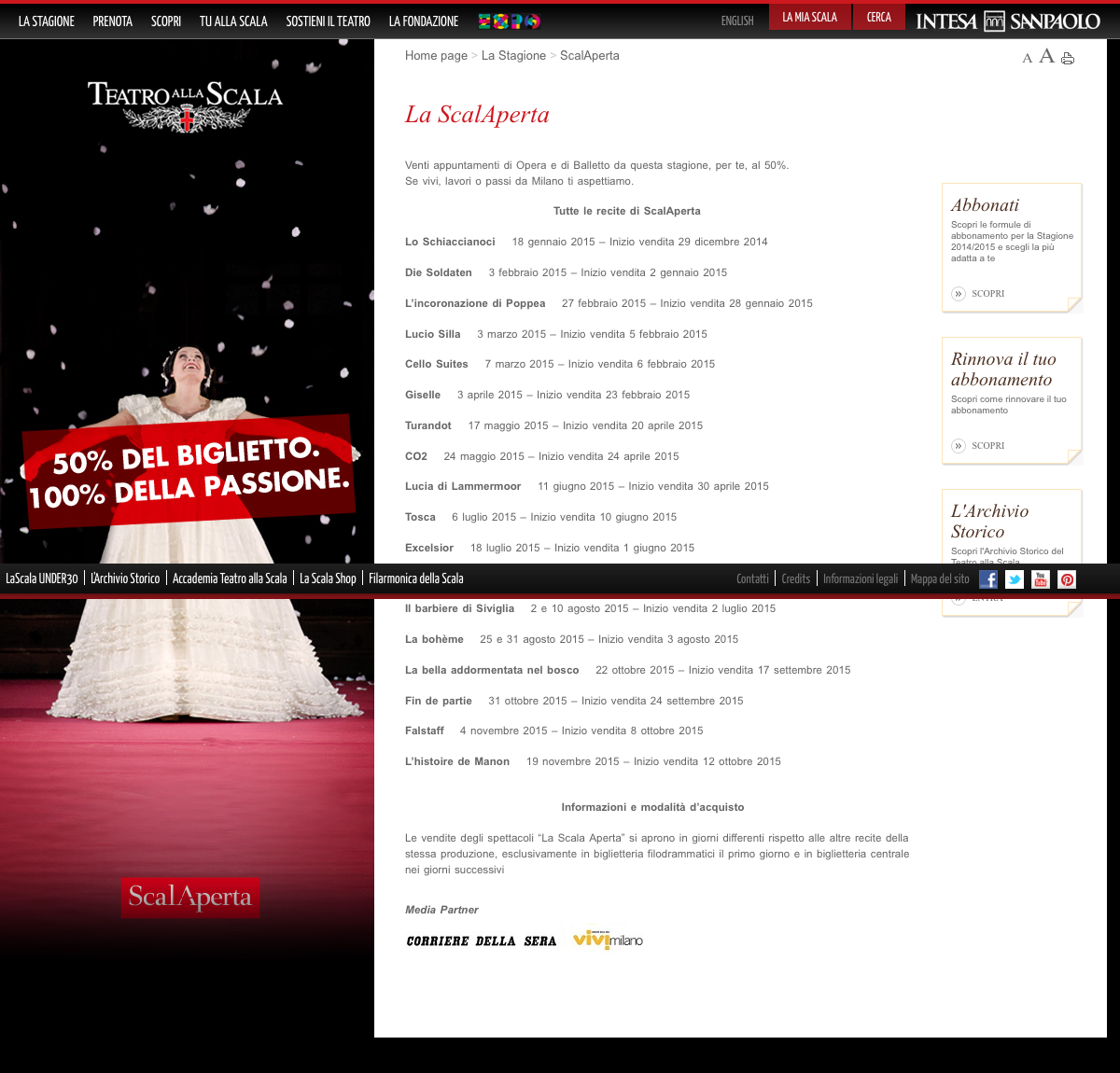Click the Corriere della Sera partner logo
Viewport: 1120px width, 1073px height.
click(481, 941)
